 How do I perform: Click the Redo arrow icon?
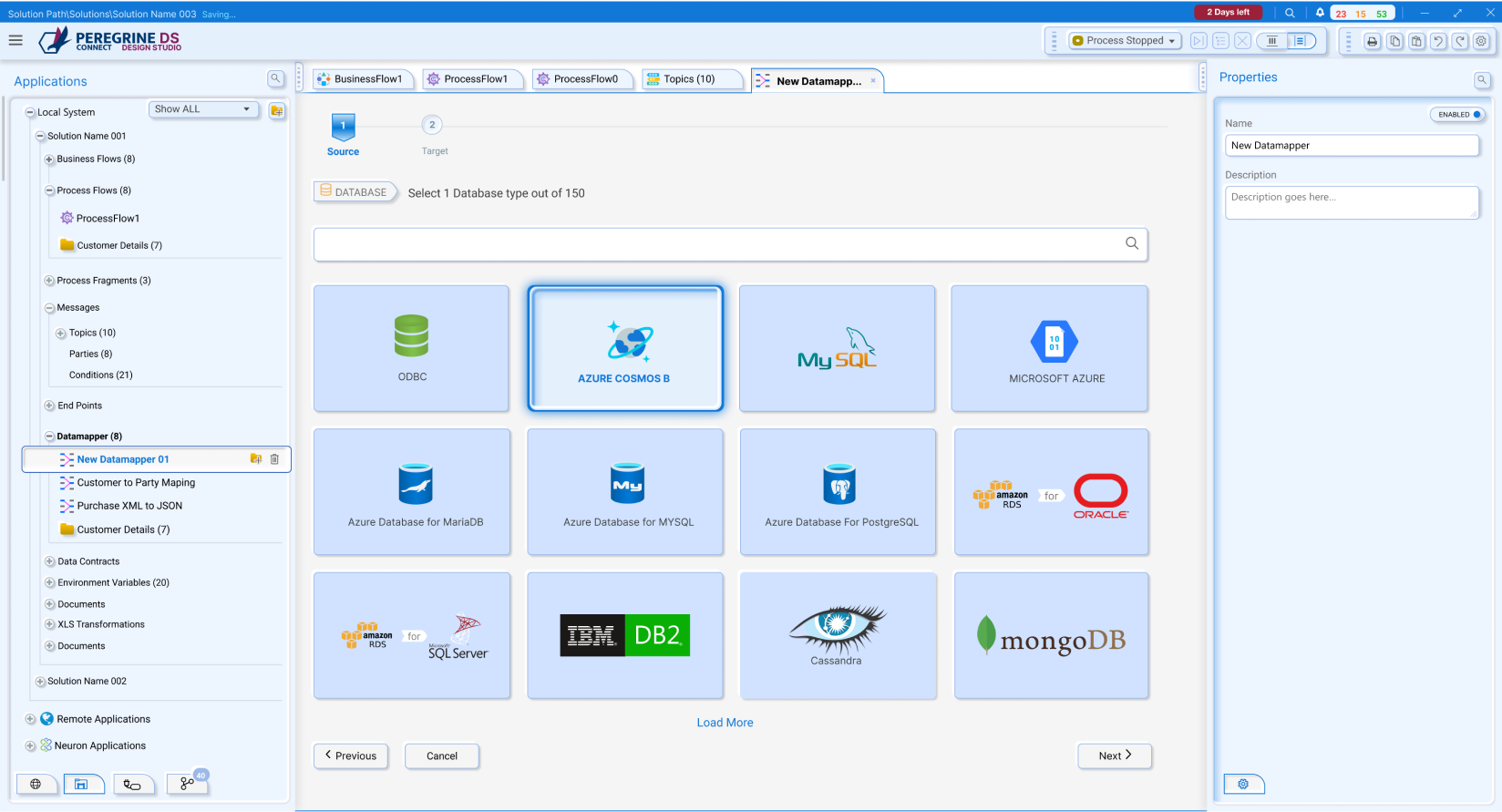(1460, 41)
